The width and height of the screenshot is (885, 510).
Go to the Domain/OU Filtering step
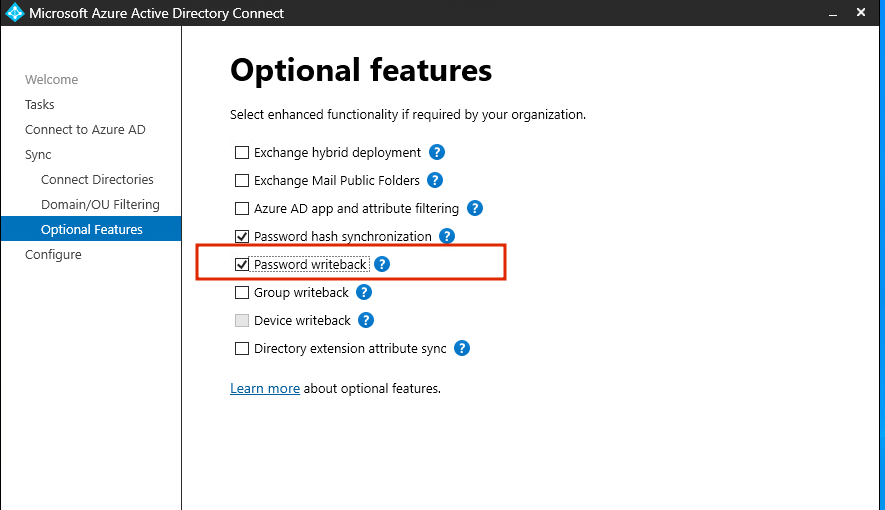(100, 205)
